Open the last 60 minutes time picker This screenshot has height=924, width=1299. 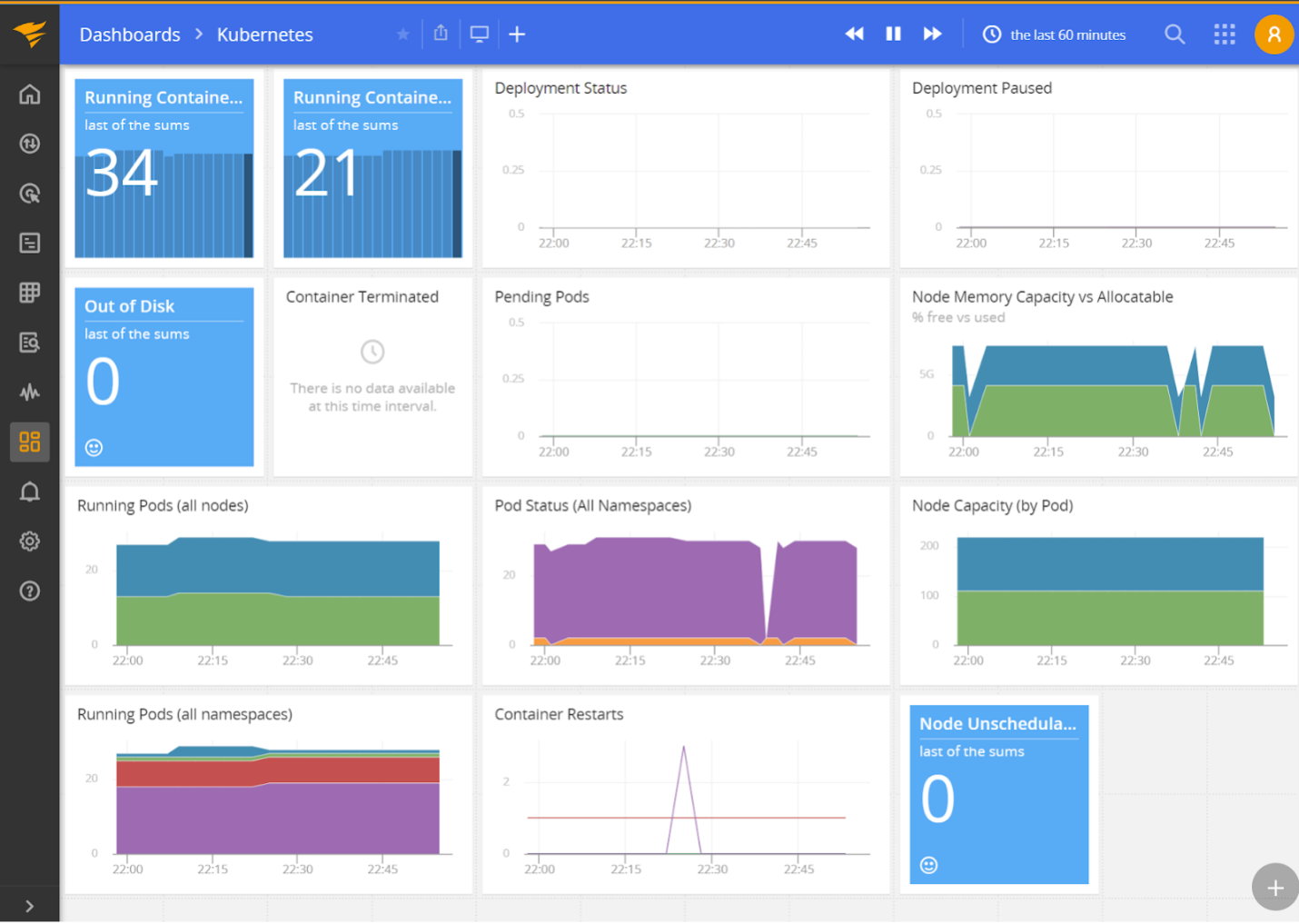[x=1055, y=35]
